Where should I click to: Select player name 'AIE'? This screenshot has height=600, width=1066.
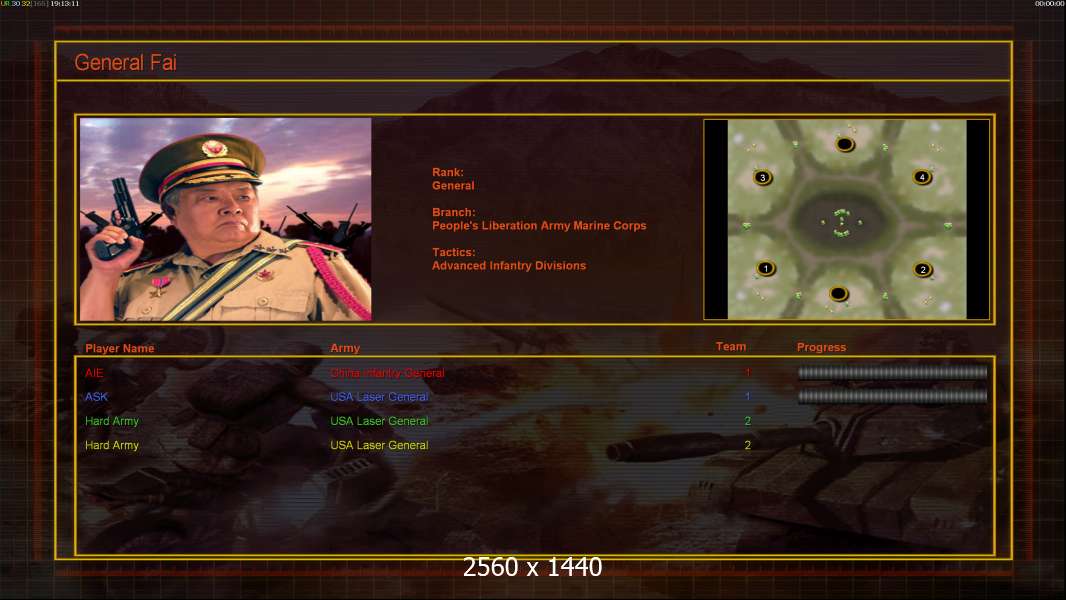click(94, 373)
